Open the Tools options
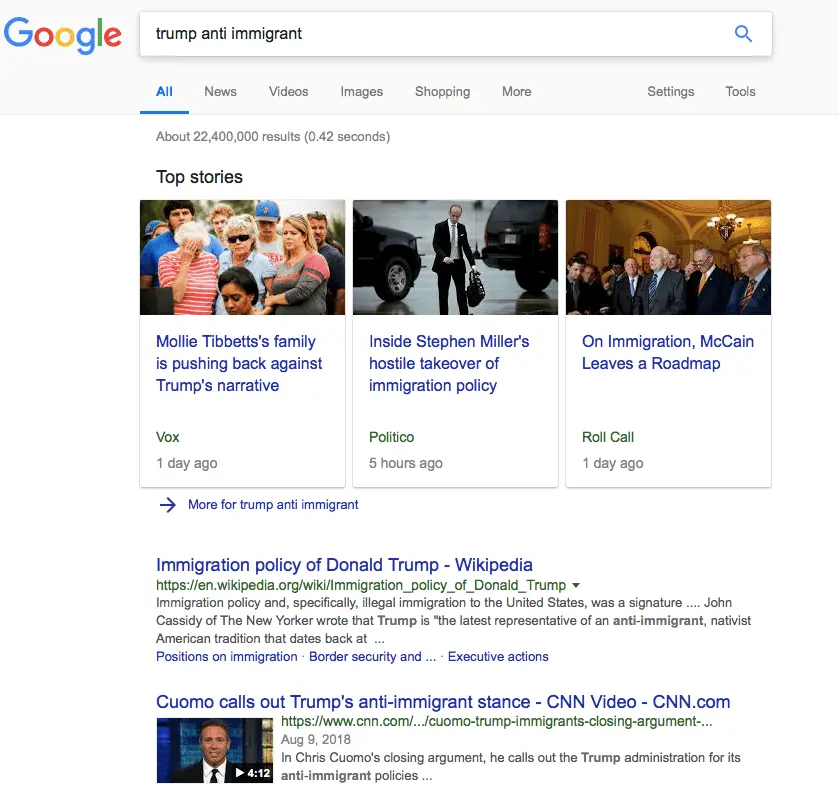The height and width of the screenshot is (808, 839). pyautogui.click(x=740, y=91)
